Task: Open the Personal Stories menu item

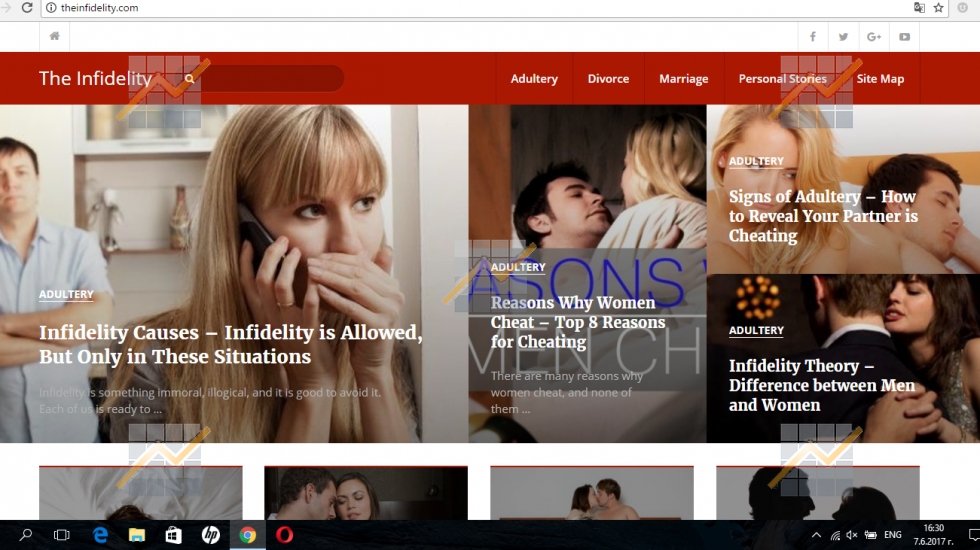Action: [x=782, y=79]
